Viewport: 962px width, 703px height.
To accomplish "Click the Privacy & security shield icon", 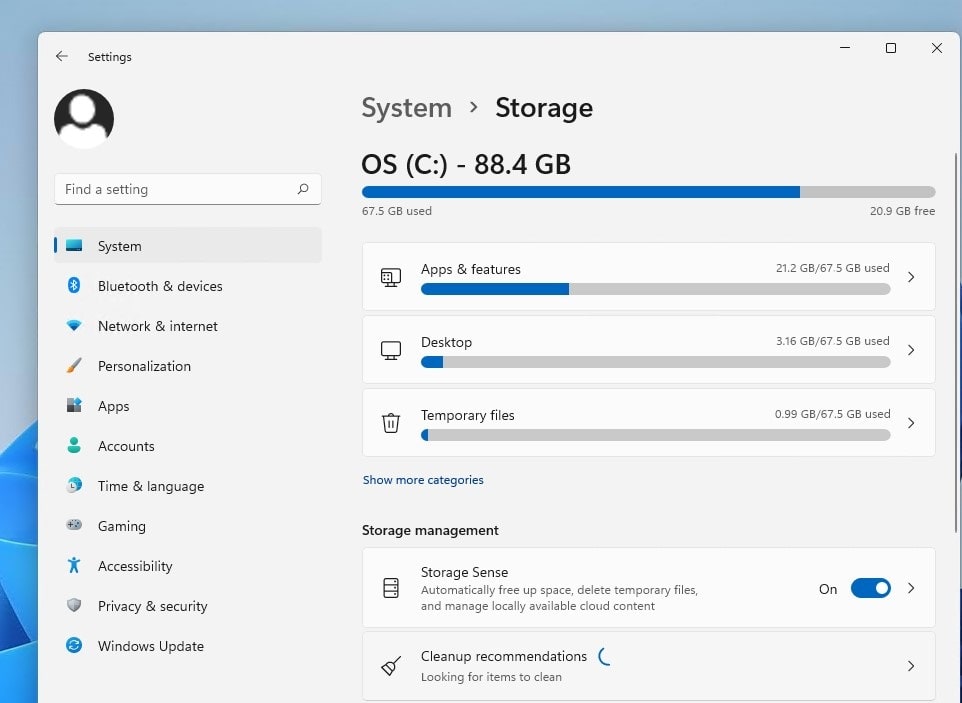I will point(74,606).
